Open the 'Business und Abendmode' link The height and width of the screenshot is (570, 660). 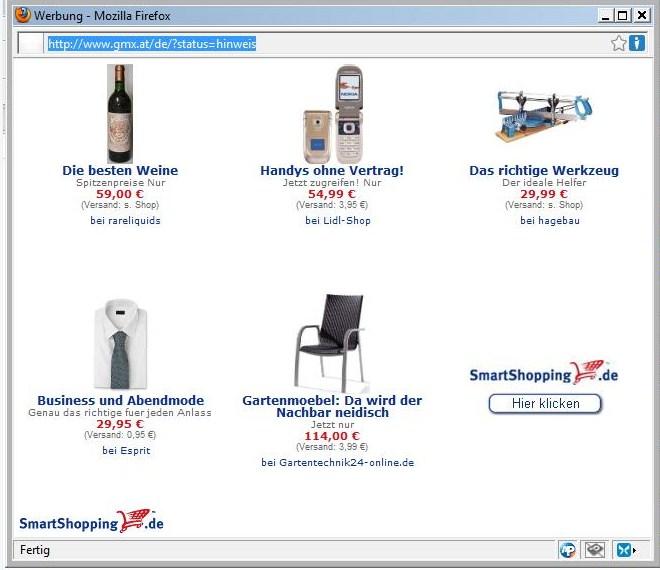tap(121, 400)
